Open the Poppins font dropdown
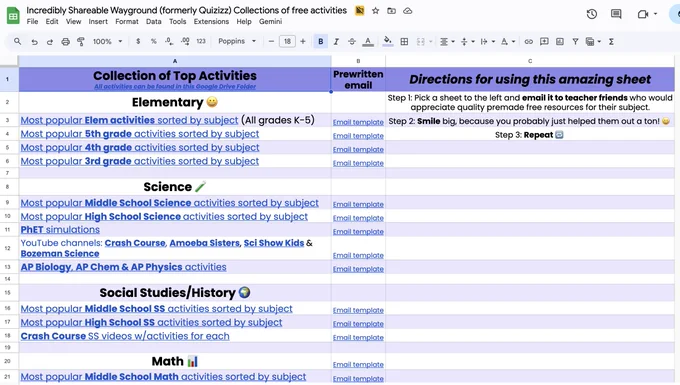 (237, 41)
